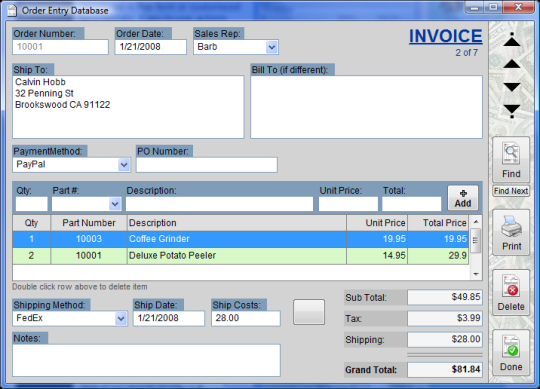Image resolution: width=540 pixels, height=389 pixels.
Task: Click the PO Number field
Action: pyautogui.click(x=207, y=165)
